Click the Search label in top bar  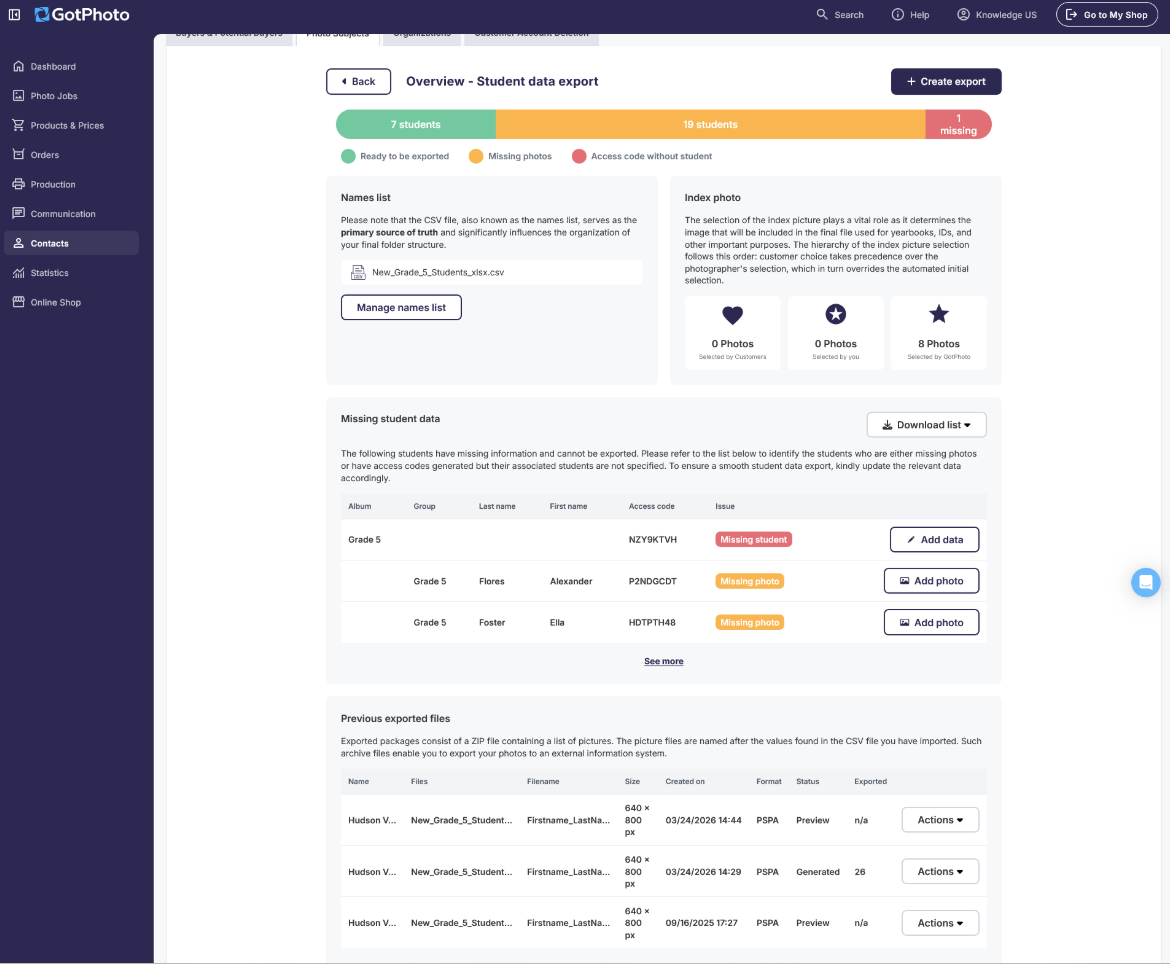coord(848,15)
